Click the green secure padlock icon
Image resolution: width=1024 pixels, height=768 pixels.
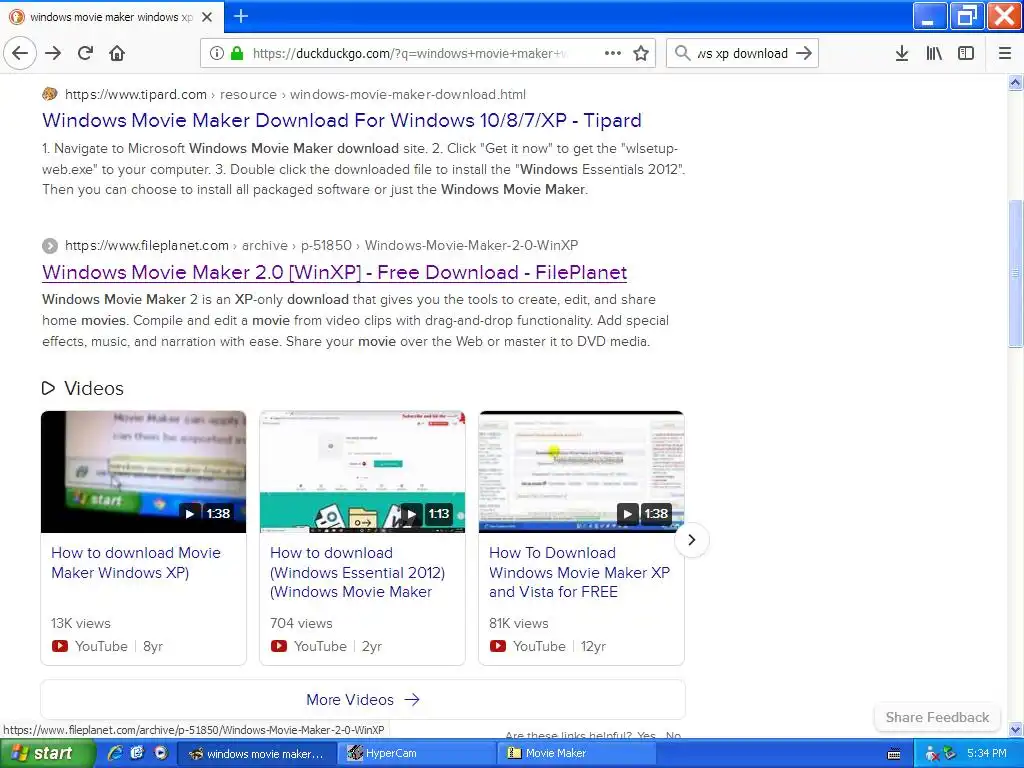pos(237,54)
